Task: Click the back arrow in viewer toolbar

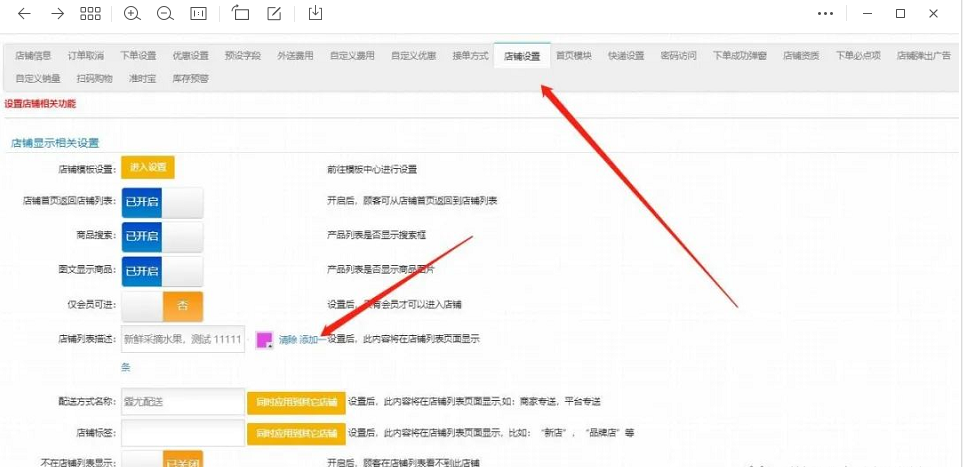Action: (x=25, y=14)
